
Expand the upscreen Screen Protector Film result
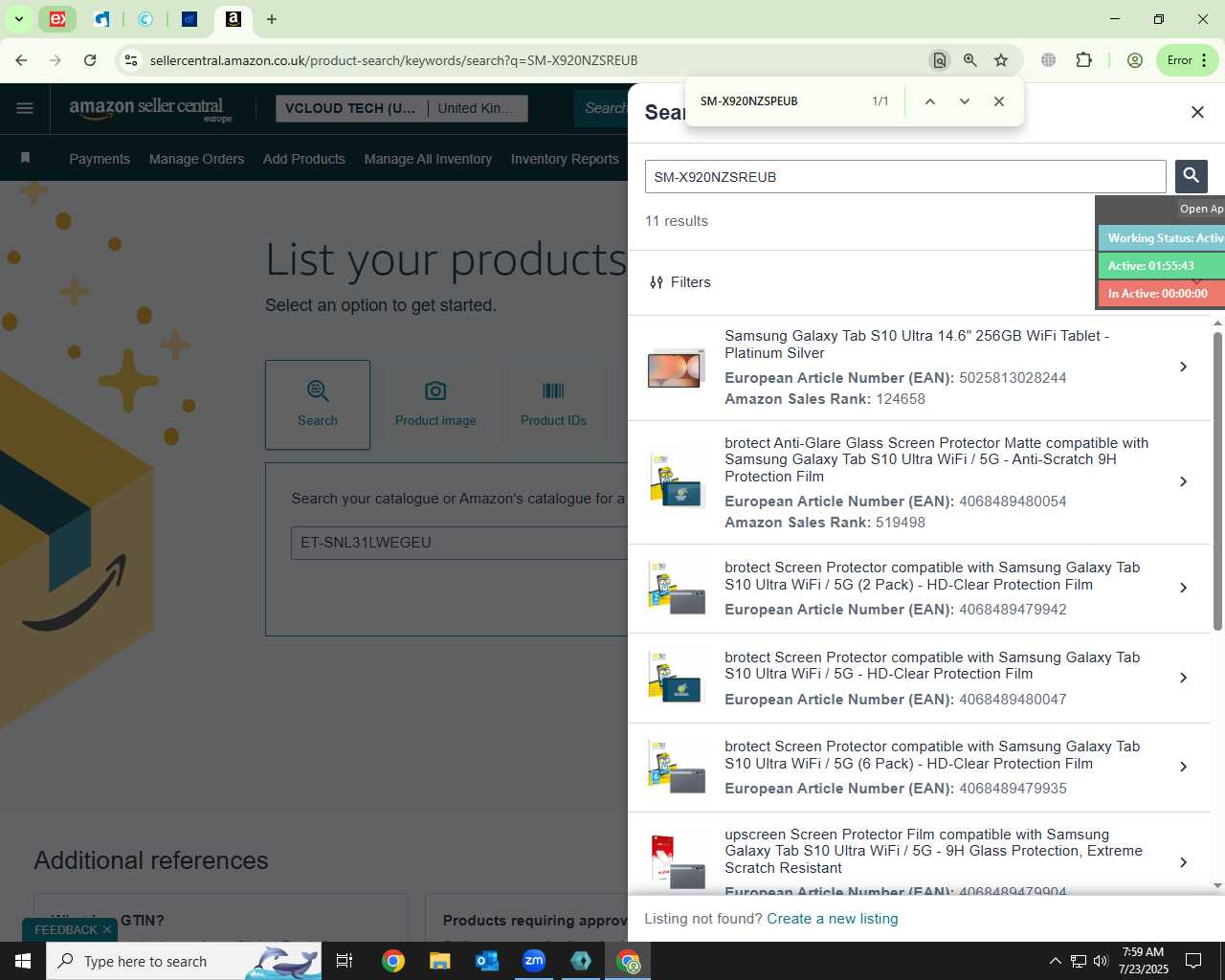[x=1183, y=862]
